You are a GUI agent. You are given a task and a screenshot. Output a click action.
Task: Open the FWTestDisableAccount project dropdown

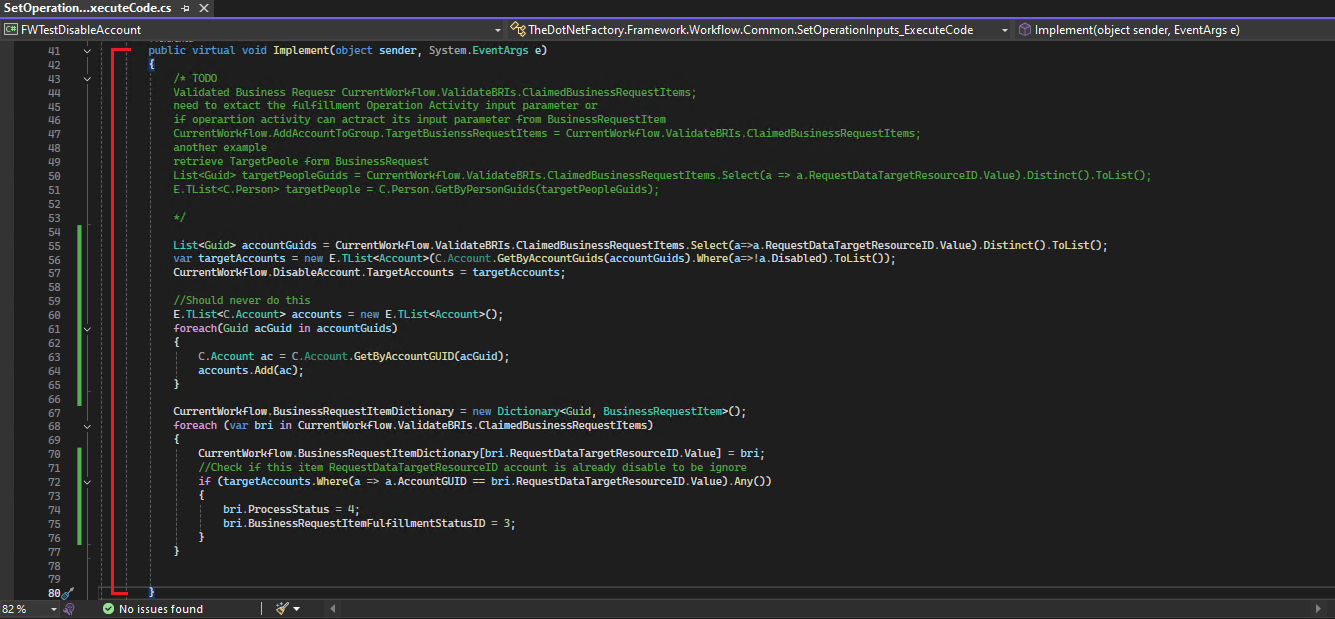(497, 30)
